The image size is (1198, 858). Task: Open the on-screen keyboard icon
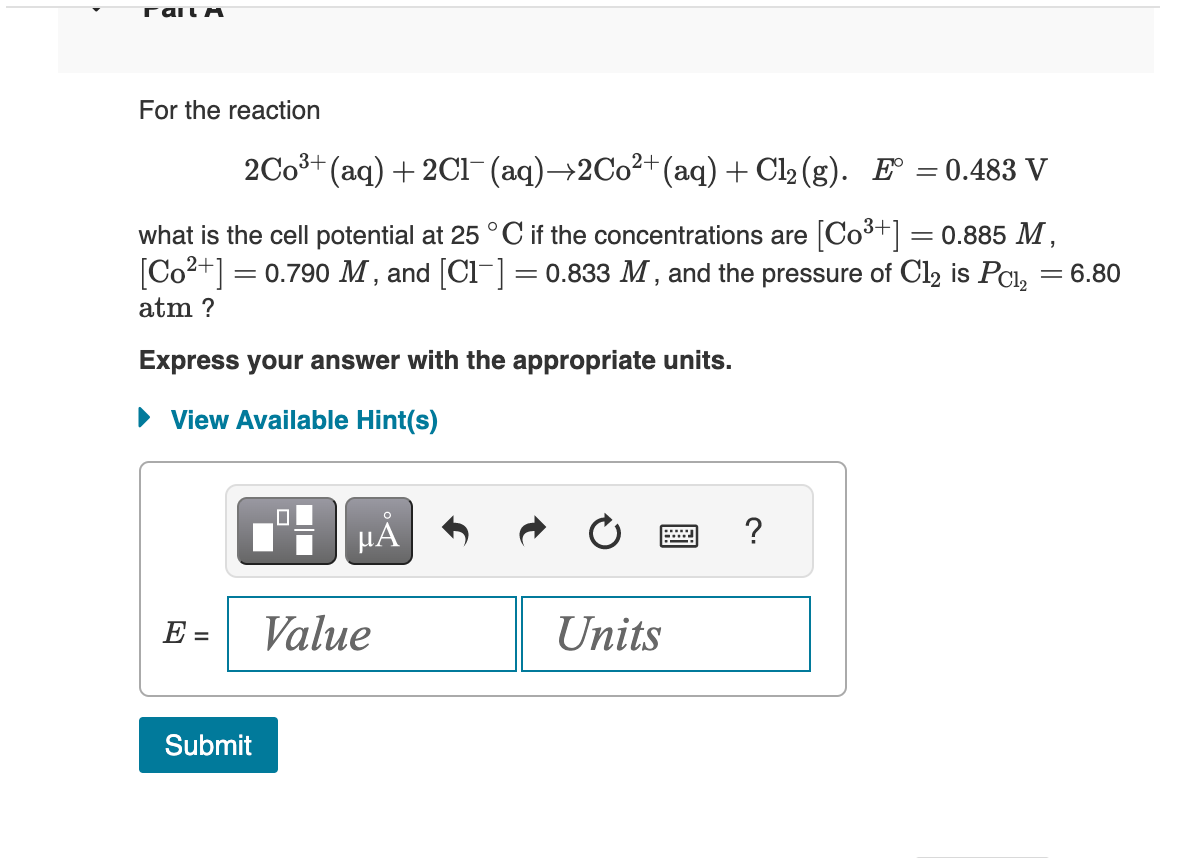(x=679, y=533)
